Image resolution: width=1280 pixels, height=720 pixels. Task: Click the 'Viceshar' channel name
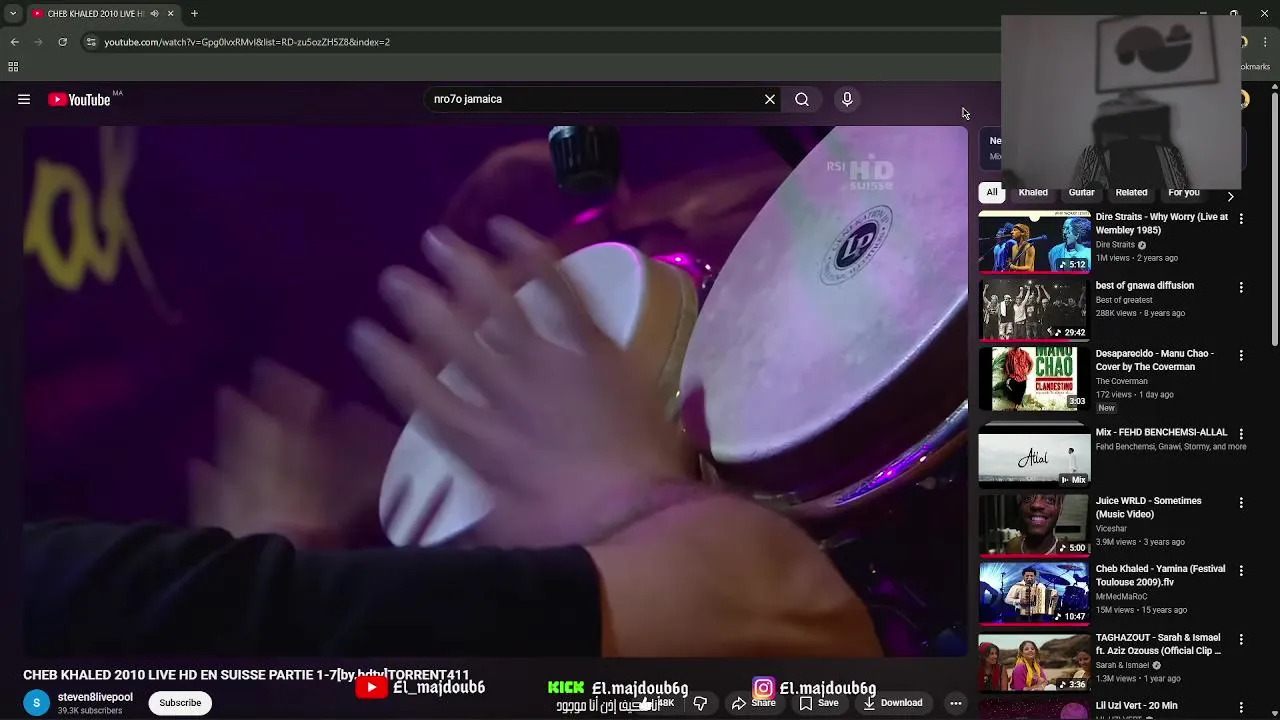coord(1111,528)
